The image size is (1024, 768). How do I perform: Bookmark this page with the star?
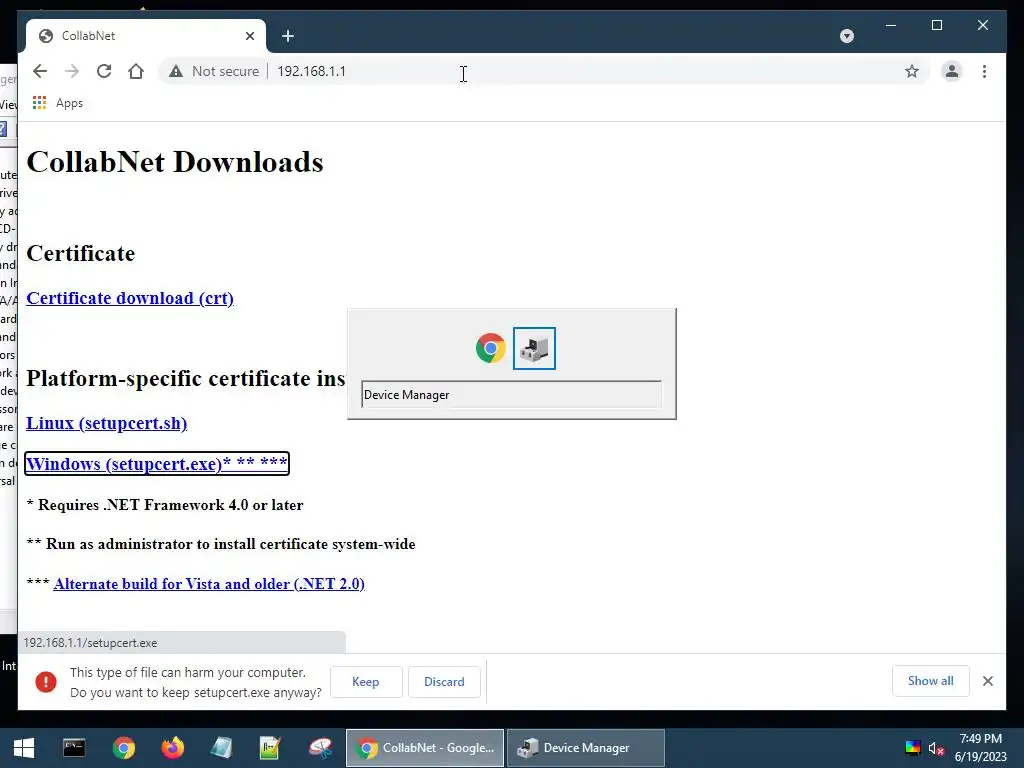[x=912, y=71]
